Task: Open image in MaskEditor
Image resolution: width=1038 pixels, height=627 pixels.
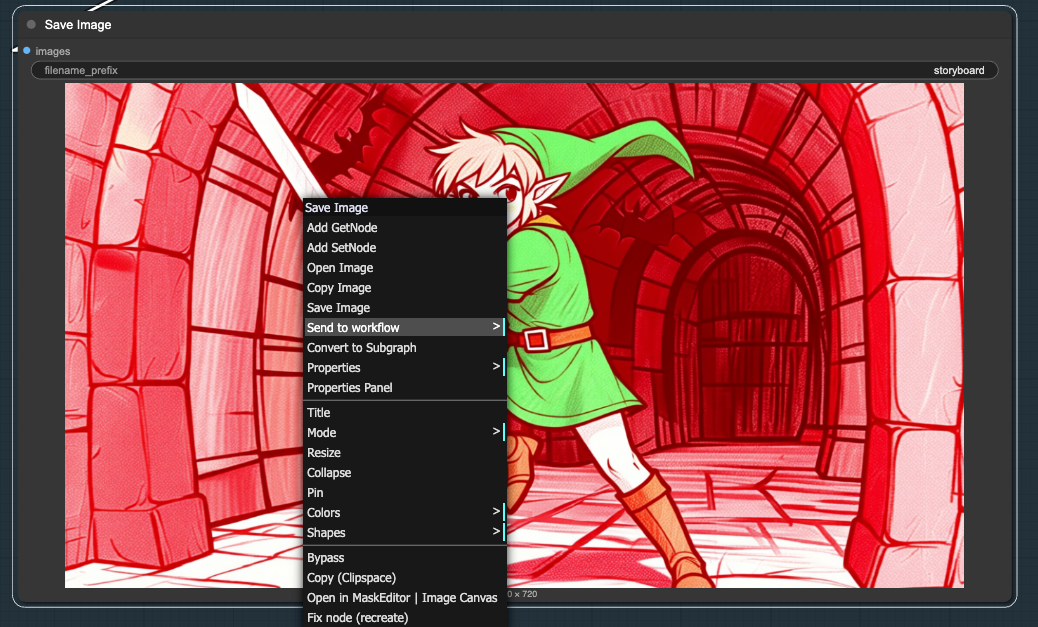Action: coord(402,597)
